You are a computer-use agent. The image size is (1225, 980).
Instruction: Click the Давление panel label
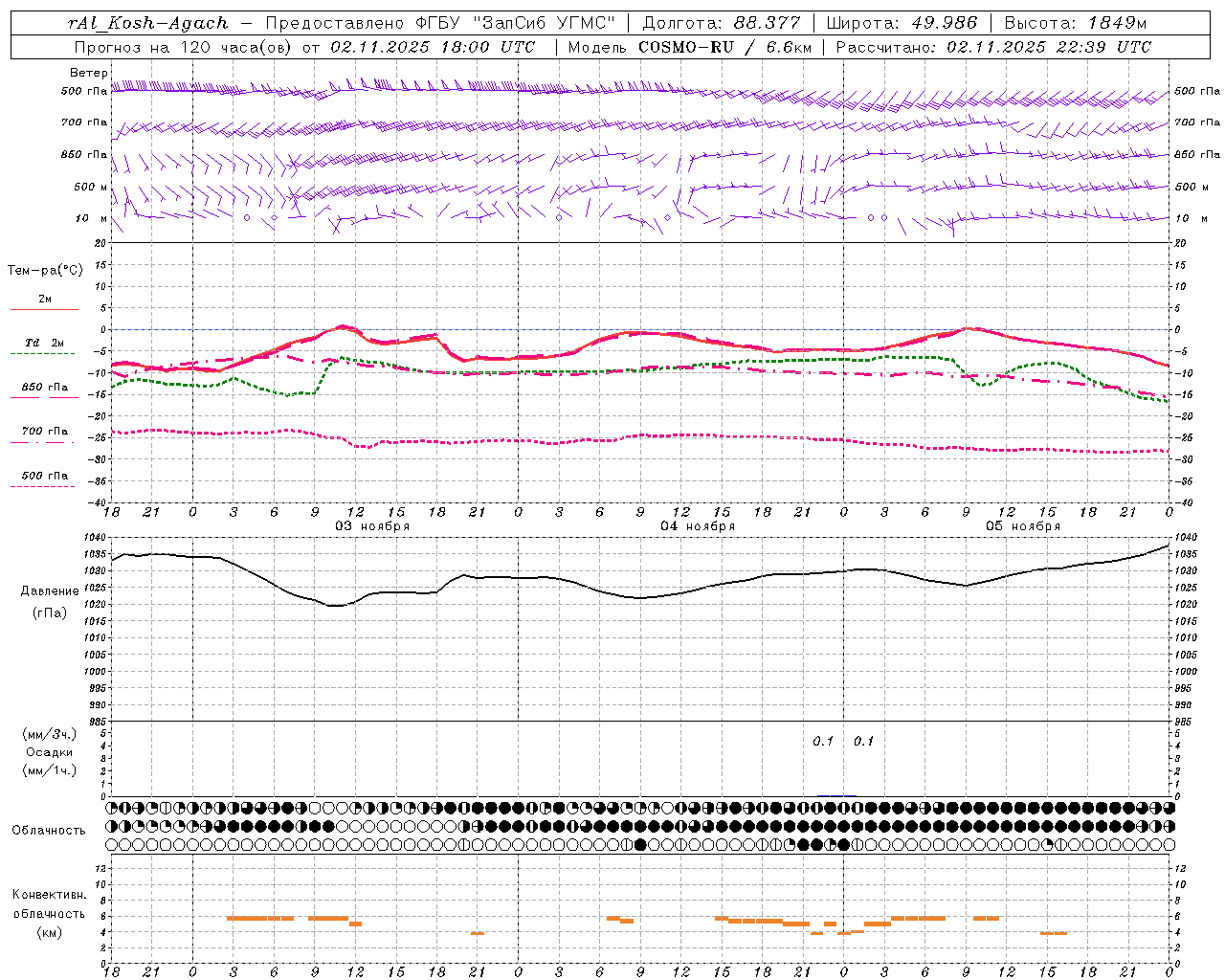[x=50, y=591]
